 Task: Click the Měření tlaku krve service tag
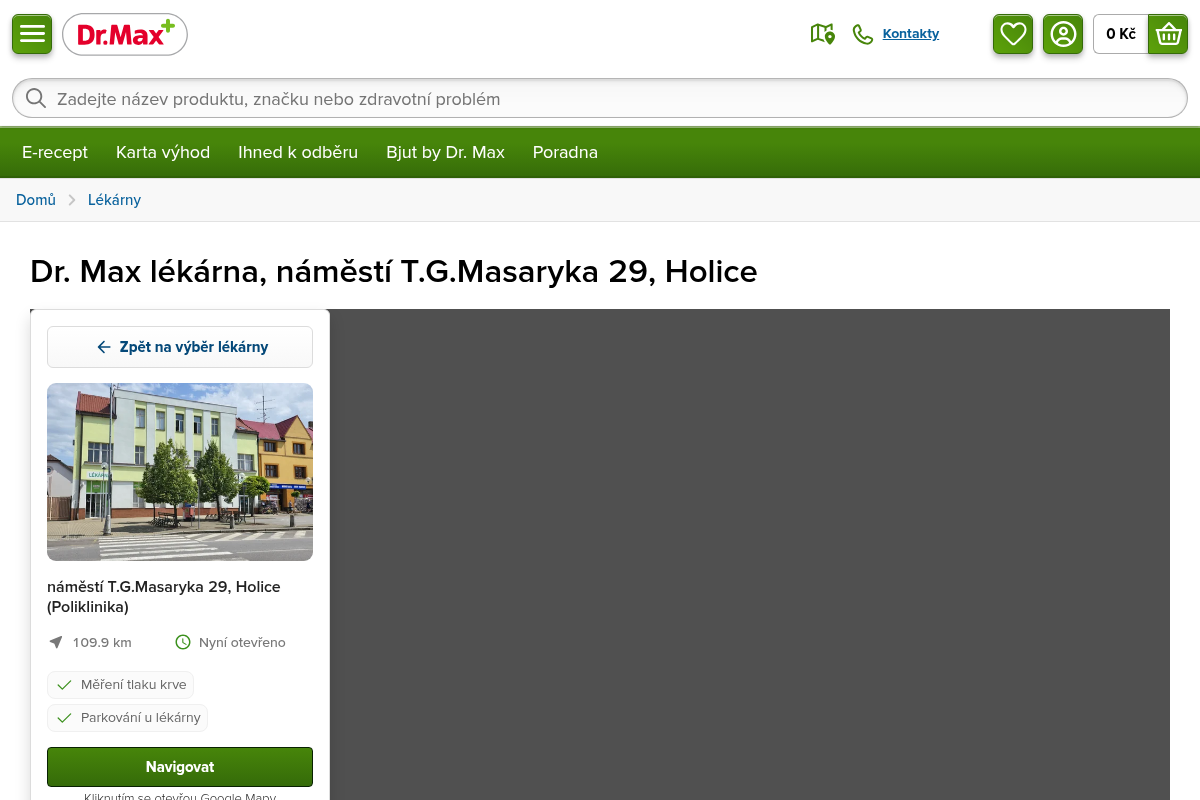120,685
